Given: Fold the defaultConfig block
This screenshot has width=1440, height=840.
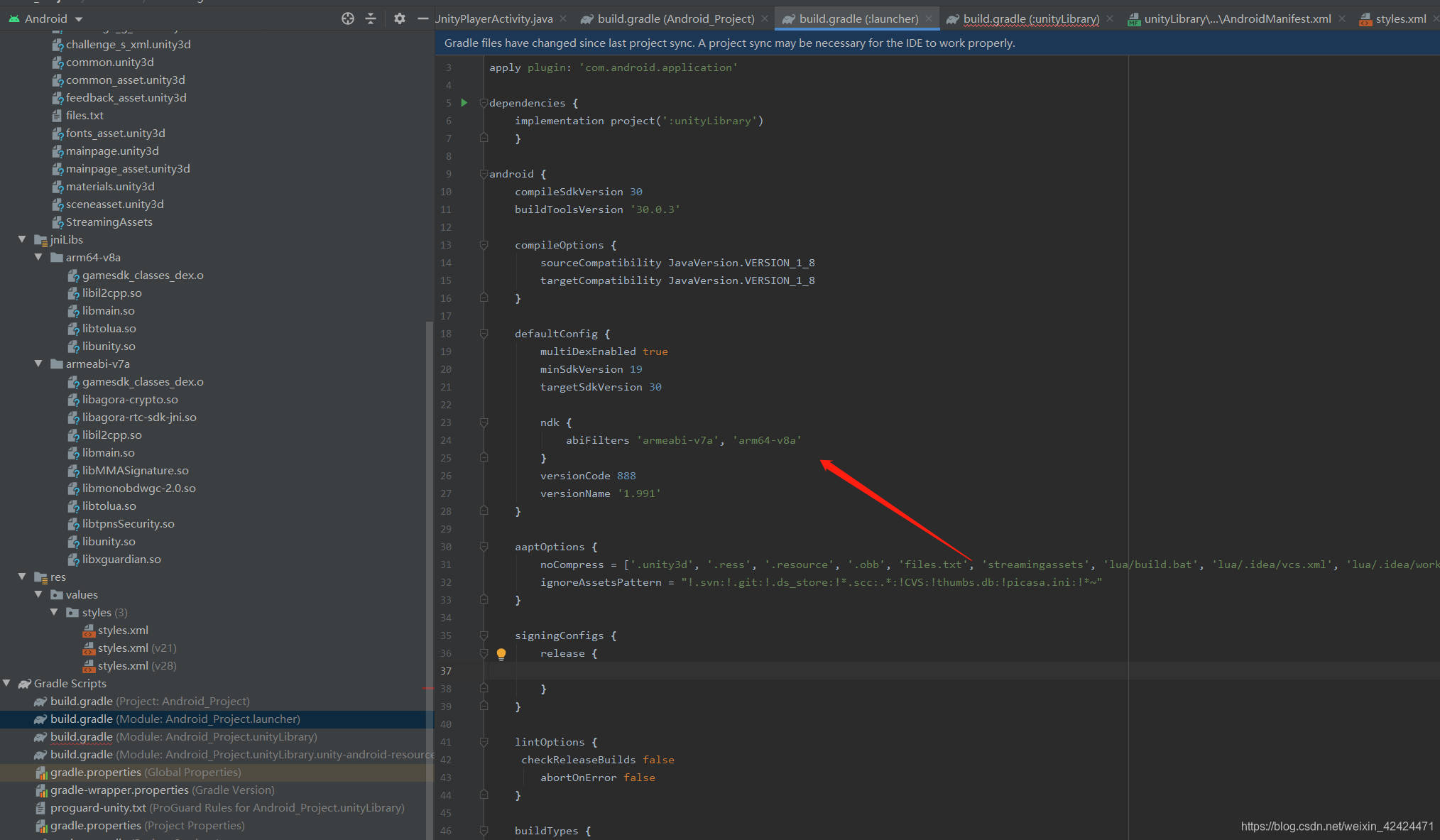Looking at the screenshot, I should [484, 334].
